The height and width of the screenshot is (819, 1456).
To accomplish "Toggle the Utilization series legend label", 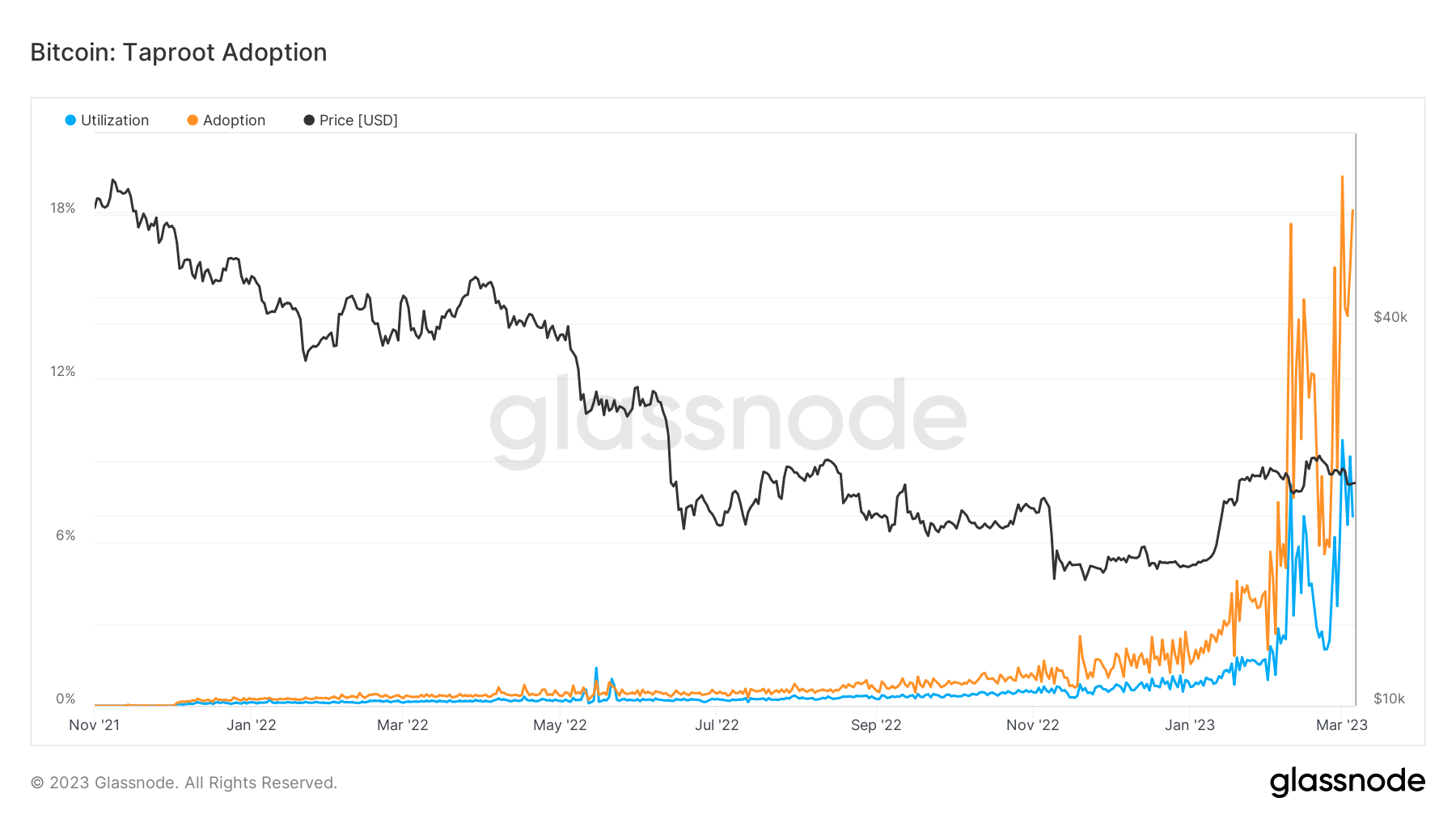I will (115, 120).
